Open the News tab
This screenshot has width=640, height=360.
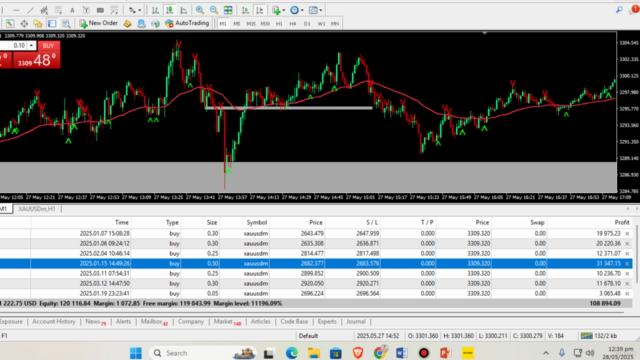click(x=96, y=322)
